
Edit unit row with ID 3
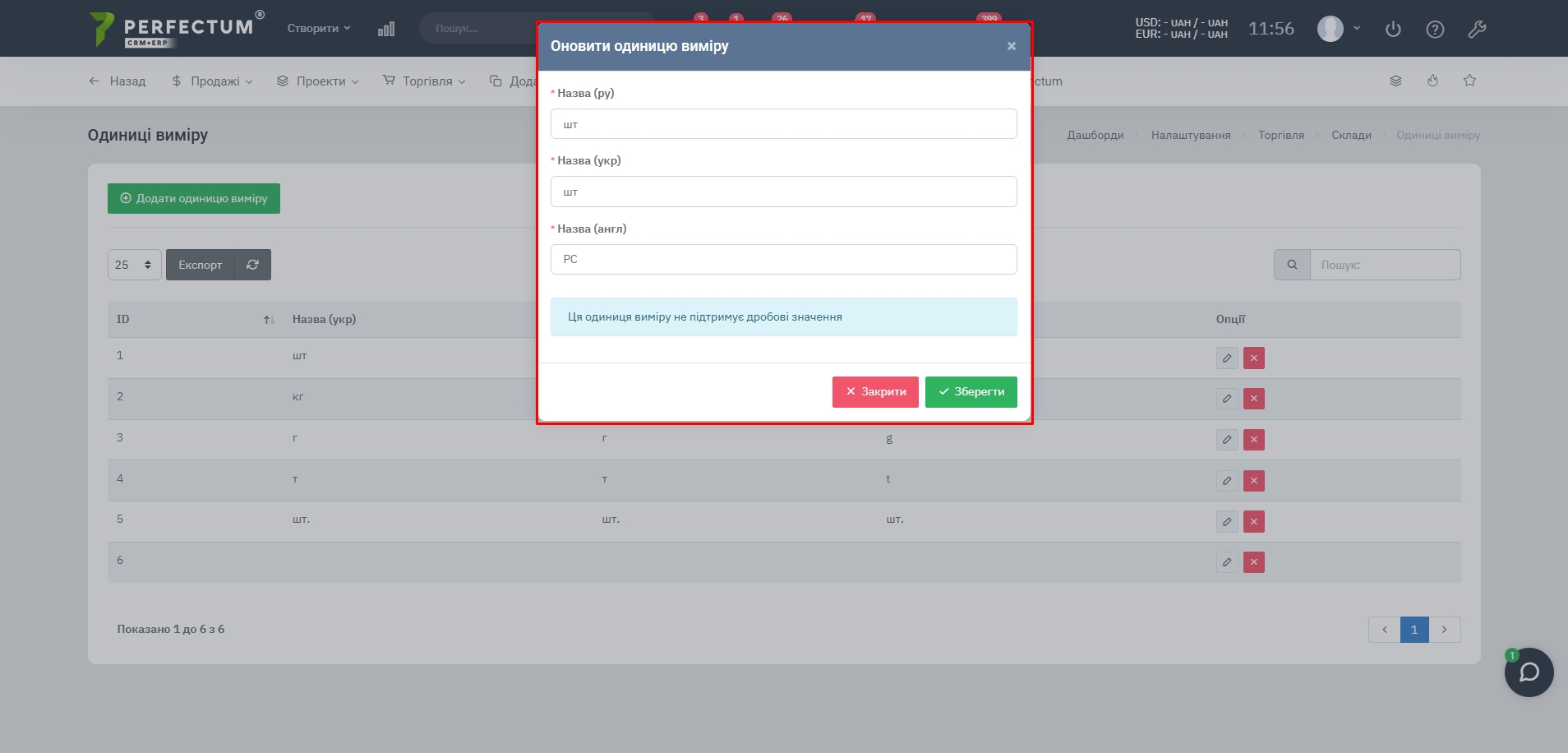click(1226, 440)
